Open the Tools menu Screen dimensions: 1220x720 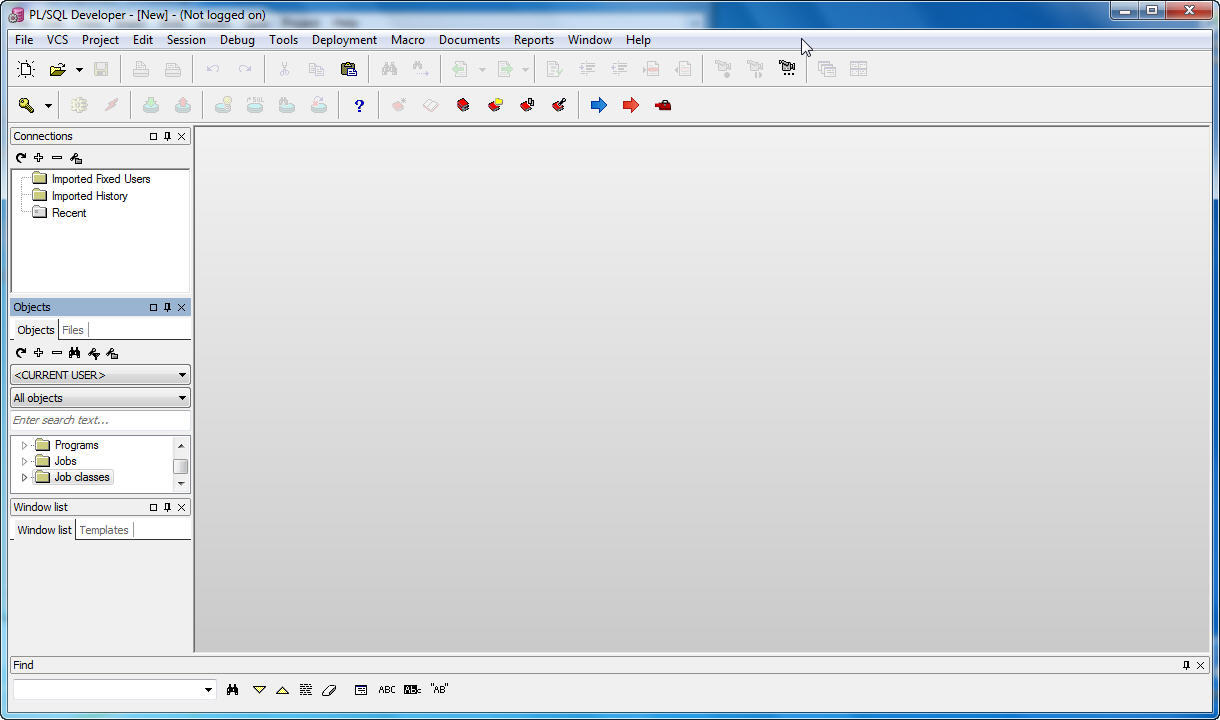(x=283, y=40)
